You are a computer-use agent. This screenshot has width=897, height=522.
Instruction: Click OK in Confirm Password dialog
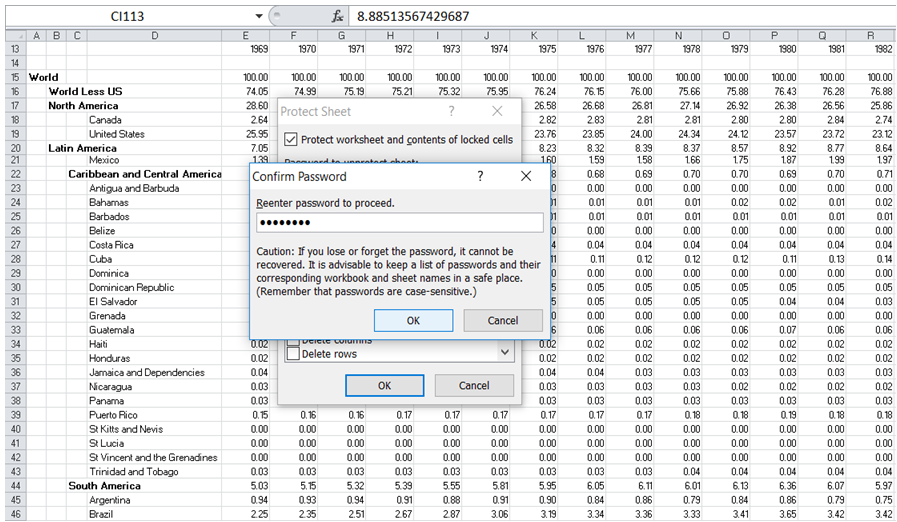pos(413,321)
